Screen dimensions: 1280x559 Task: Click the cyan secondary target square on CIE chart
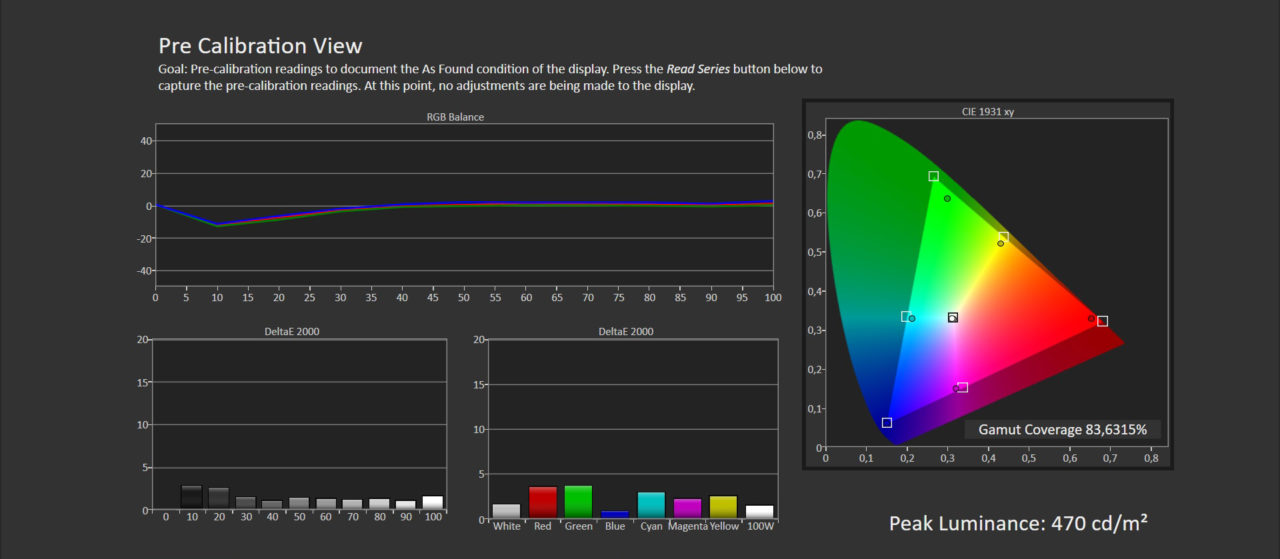(906, 316)
